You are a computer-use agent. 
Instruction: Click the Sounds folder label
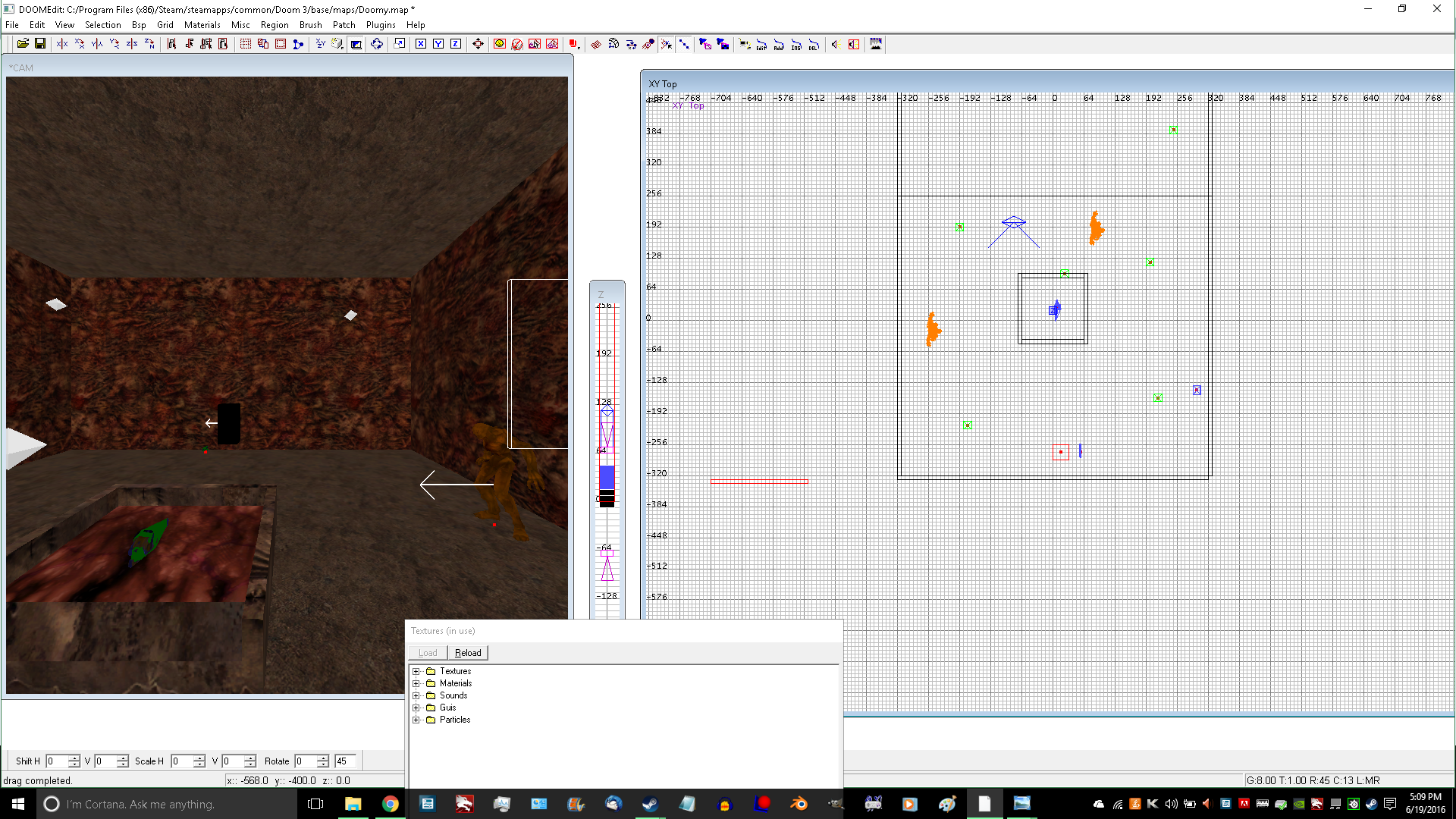pyautogui.click(x=453, y=695)
